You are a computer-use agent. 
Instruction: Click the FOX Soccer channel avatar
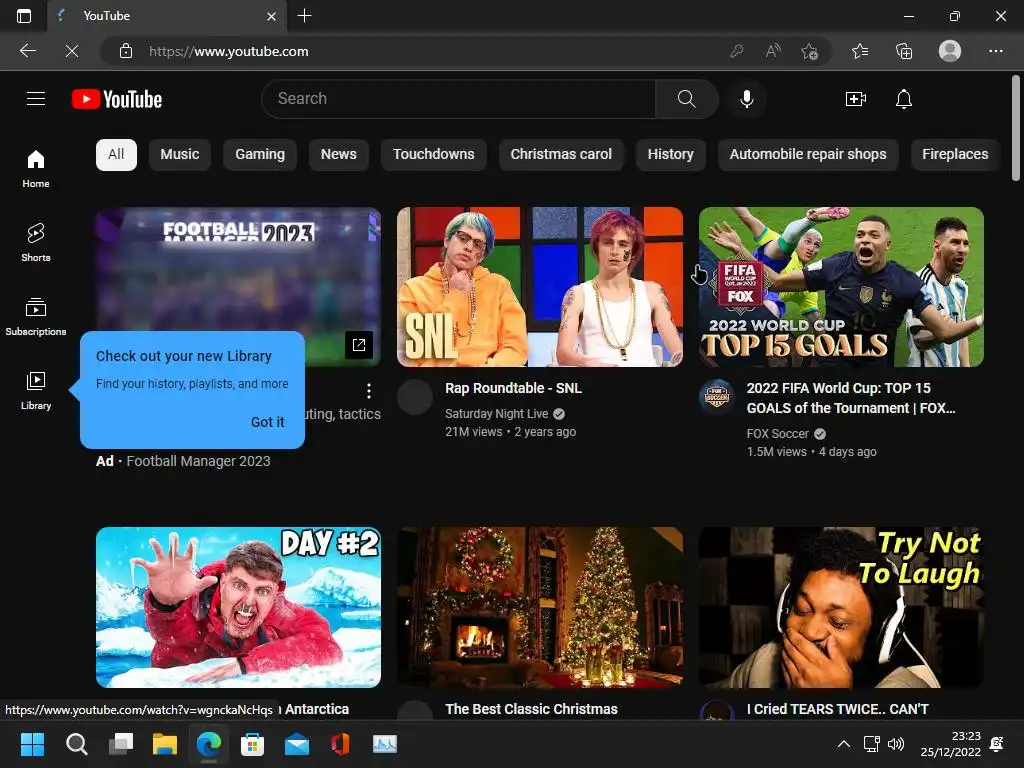(716, 396)
